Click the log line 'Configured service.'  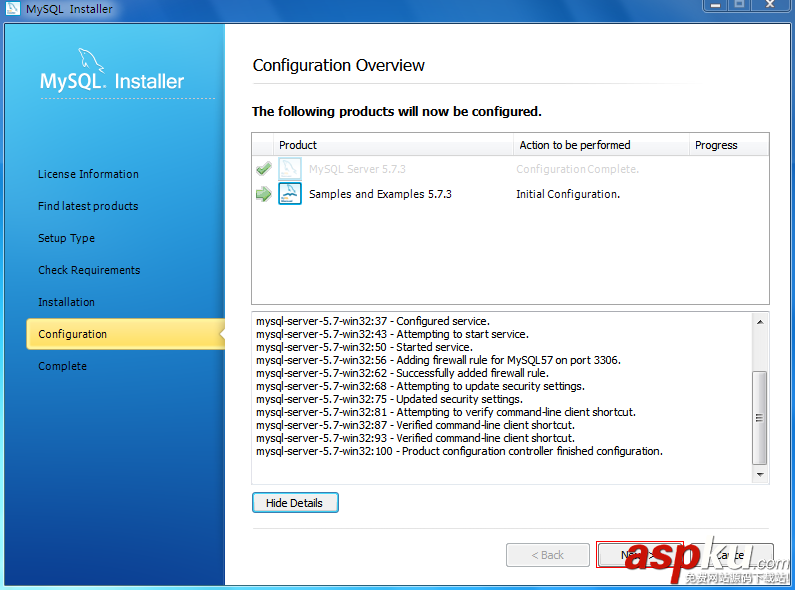tap(373, 321)
